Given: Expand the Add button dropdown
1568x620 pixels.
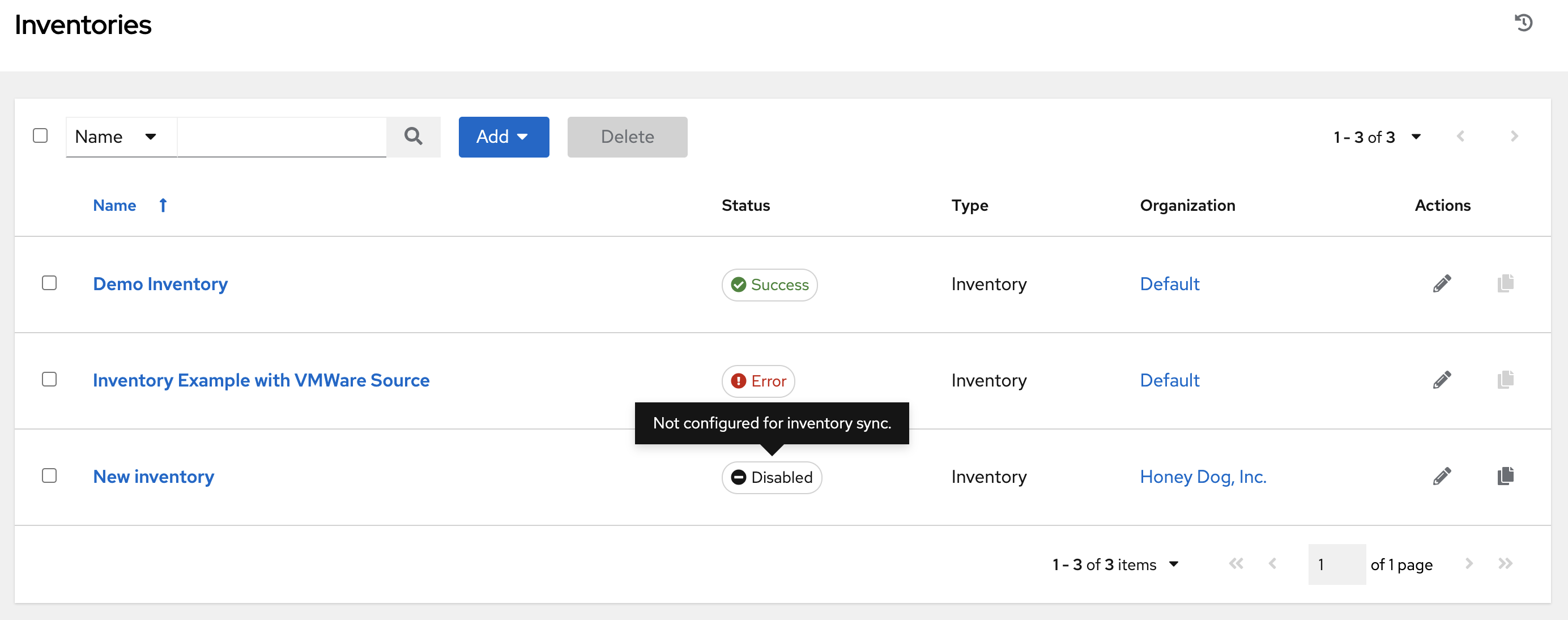Looking at the screenshot, I should (x=504, y=137).
